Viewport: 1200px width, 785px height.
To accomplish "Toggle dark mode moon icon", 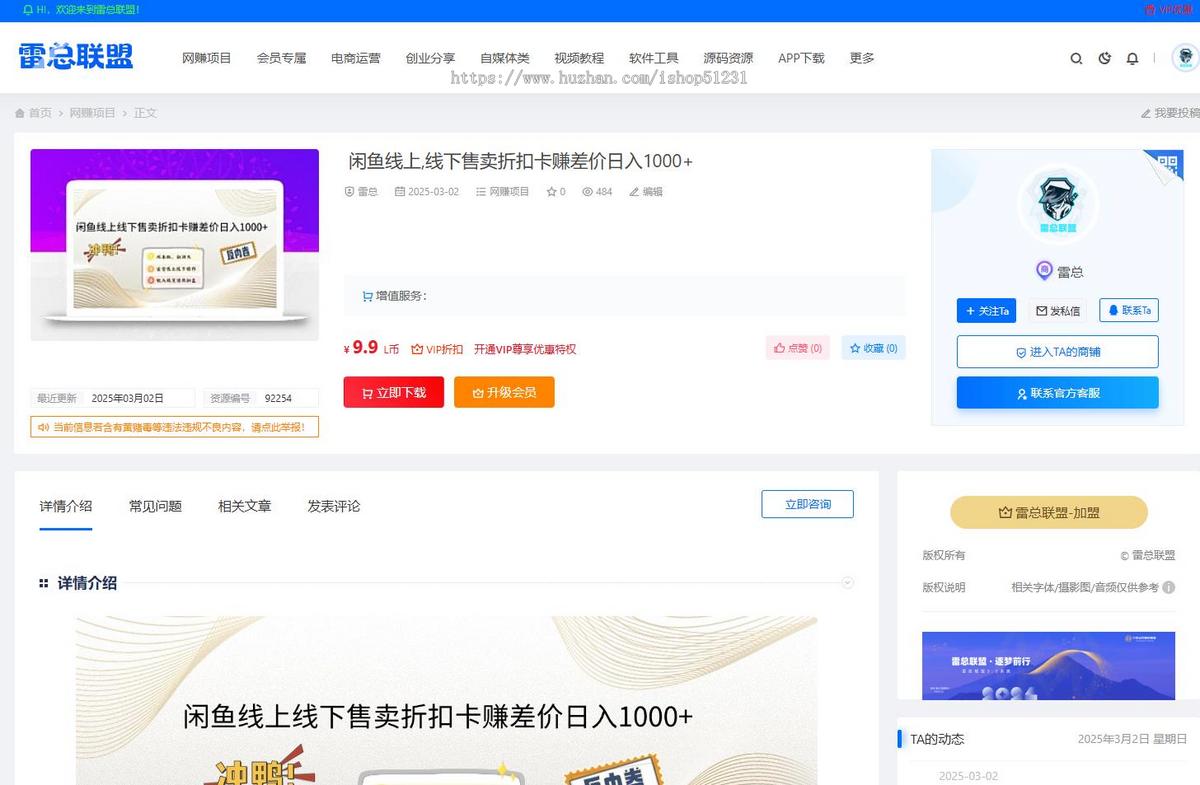I will click(1104, 59).
